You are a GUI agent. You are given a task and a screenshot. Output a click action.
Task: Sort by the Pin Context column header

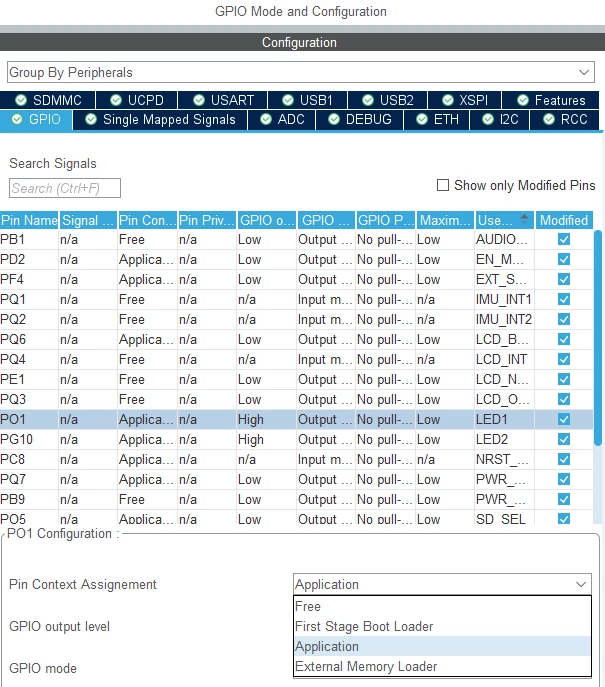tap(148, 220)
